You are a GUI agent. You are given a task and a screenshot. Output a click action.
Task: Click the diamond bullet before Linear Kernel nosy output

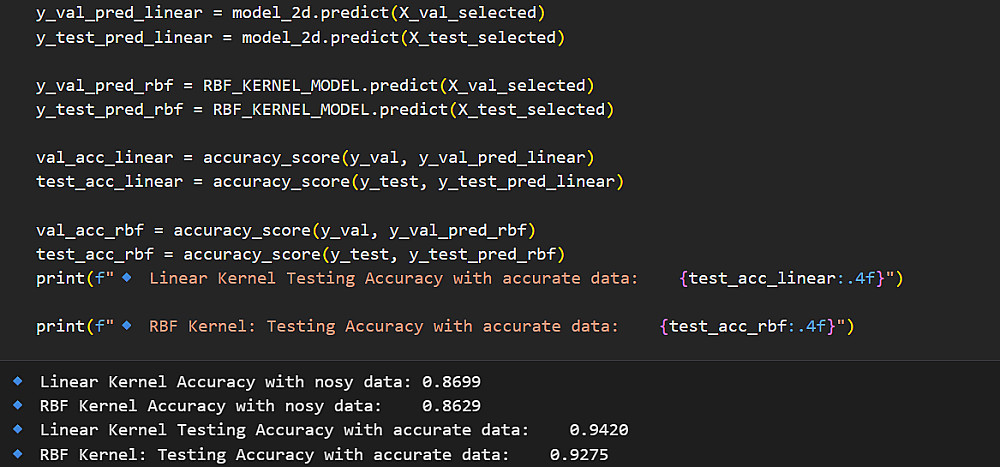click(x=17, y=381)
